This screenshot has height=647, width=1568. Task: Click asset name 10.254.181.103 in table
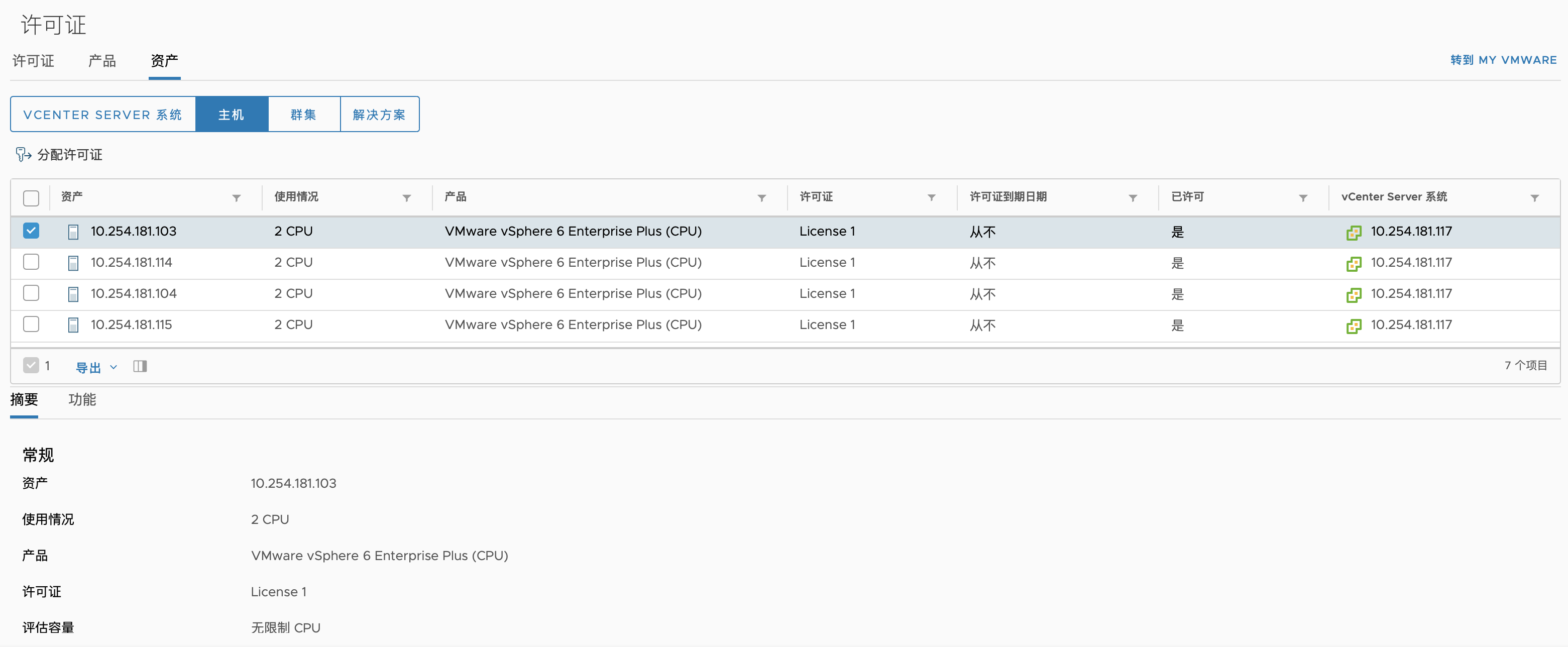pyautogui.click(x=134, y=231)
